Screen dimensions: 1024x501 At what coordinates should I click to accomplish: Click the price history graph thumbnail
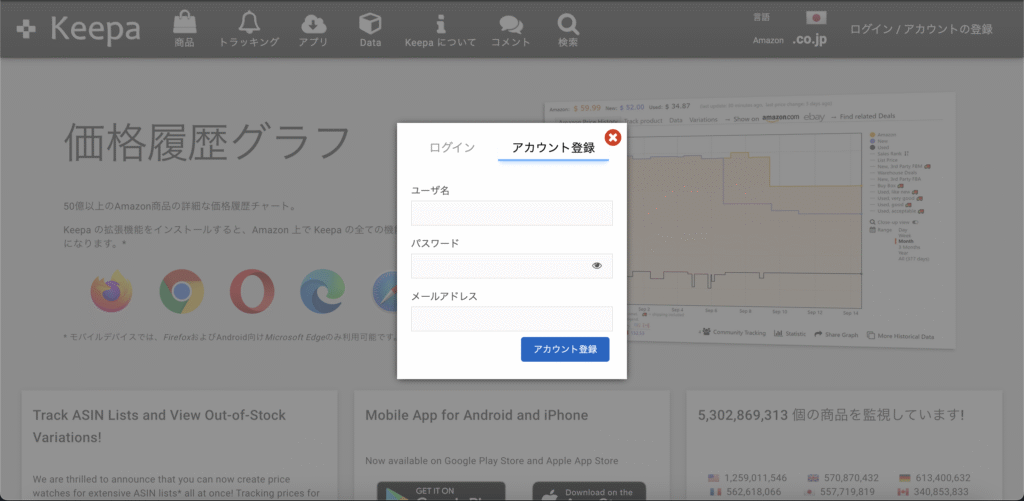click(x=790, y=222)
